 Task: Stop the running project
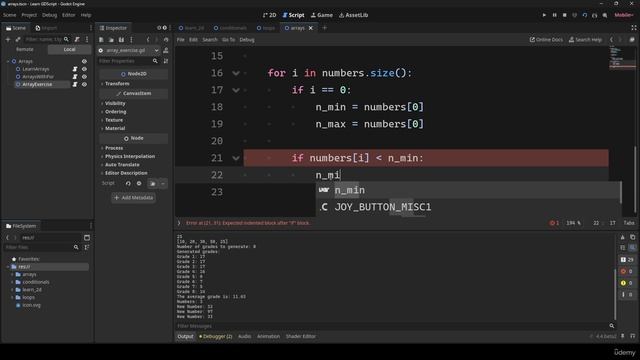tap(564, 15)
